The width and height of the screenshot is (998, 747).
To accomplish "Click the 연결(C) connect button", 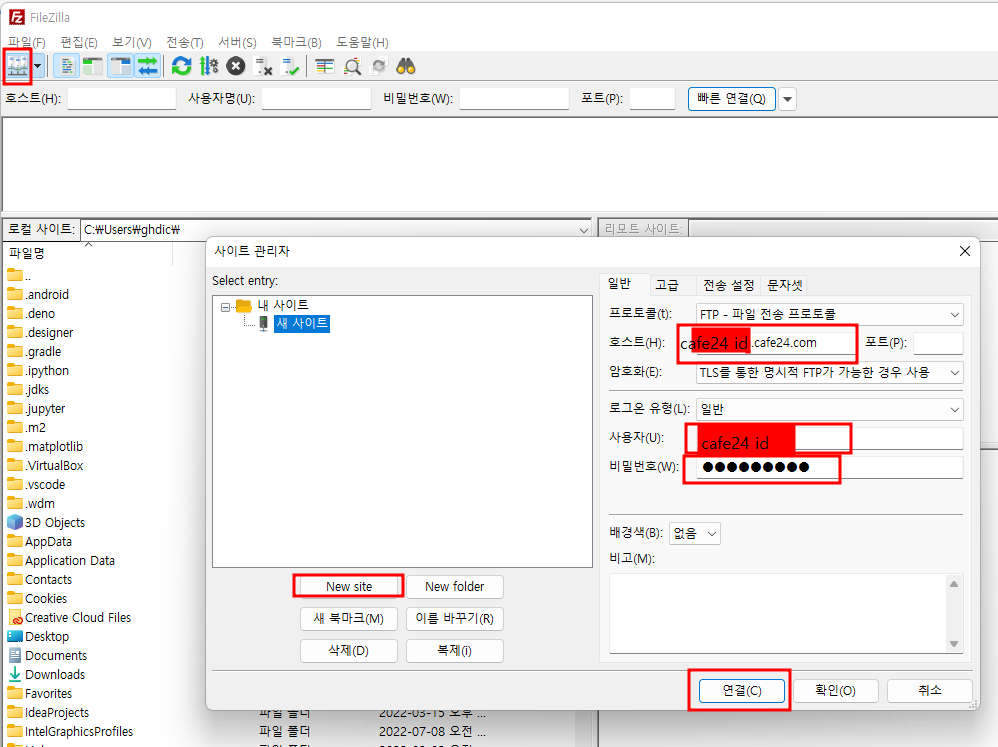I will [741, 690].
